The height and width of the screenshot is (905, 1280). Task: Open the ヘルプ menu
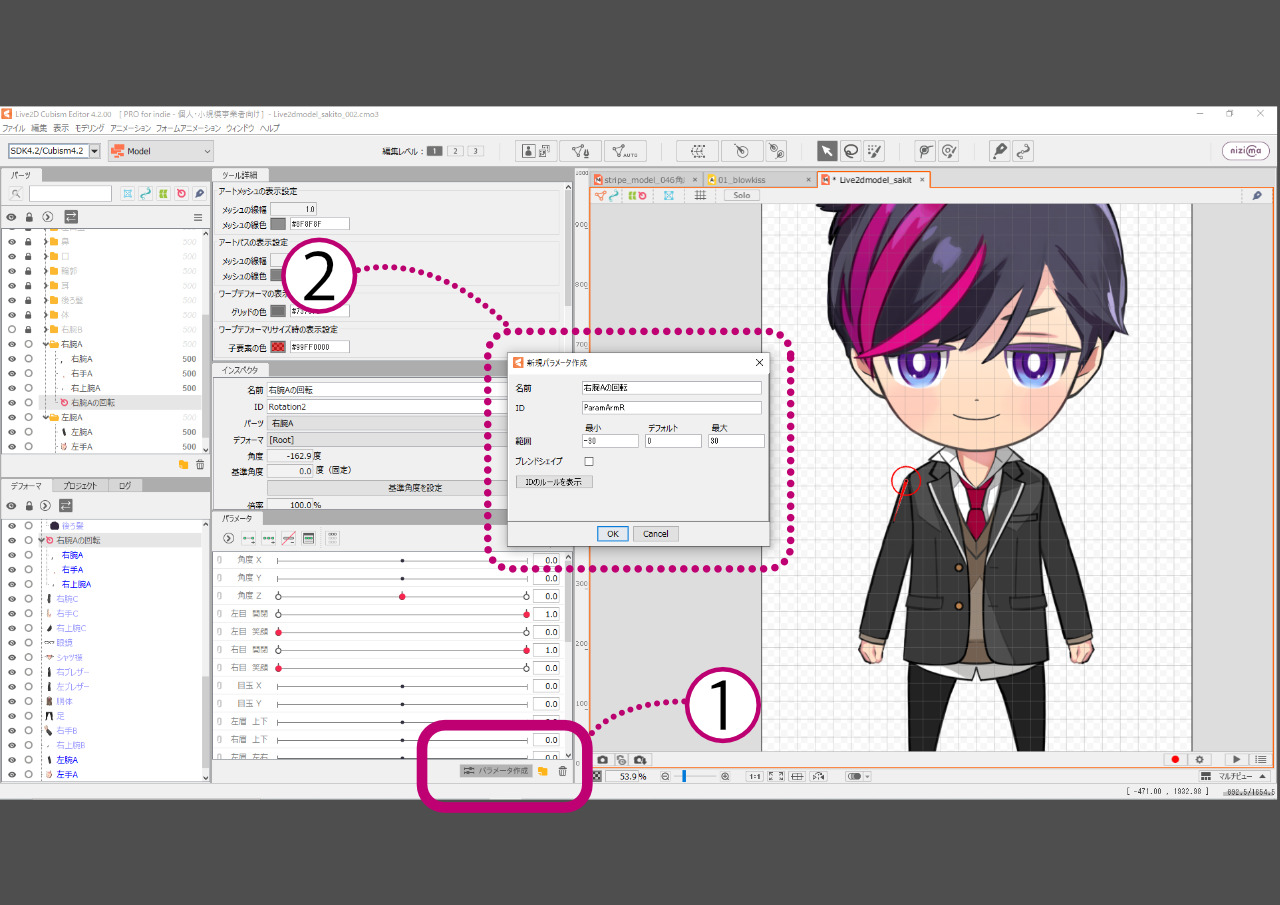tap(270, 129)
